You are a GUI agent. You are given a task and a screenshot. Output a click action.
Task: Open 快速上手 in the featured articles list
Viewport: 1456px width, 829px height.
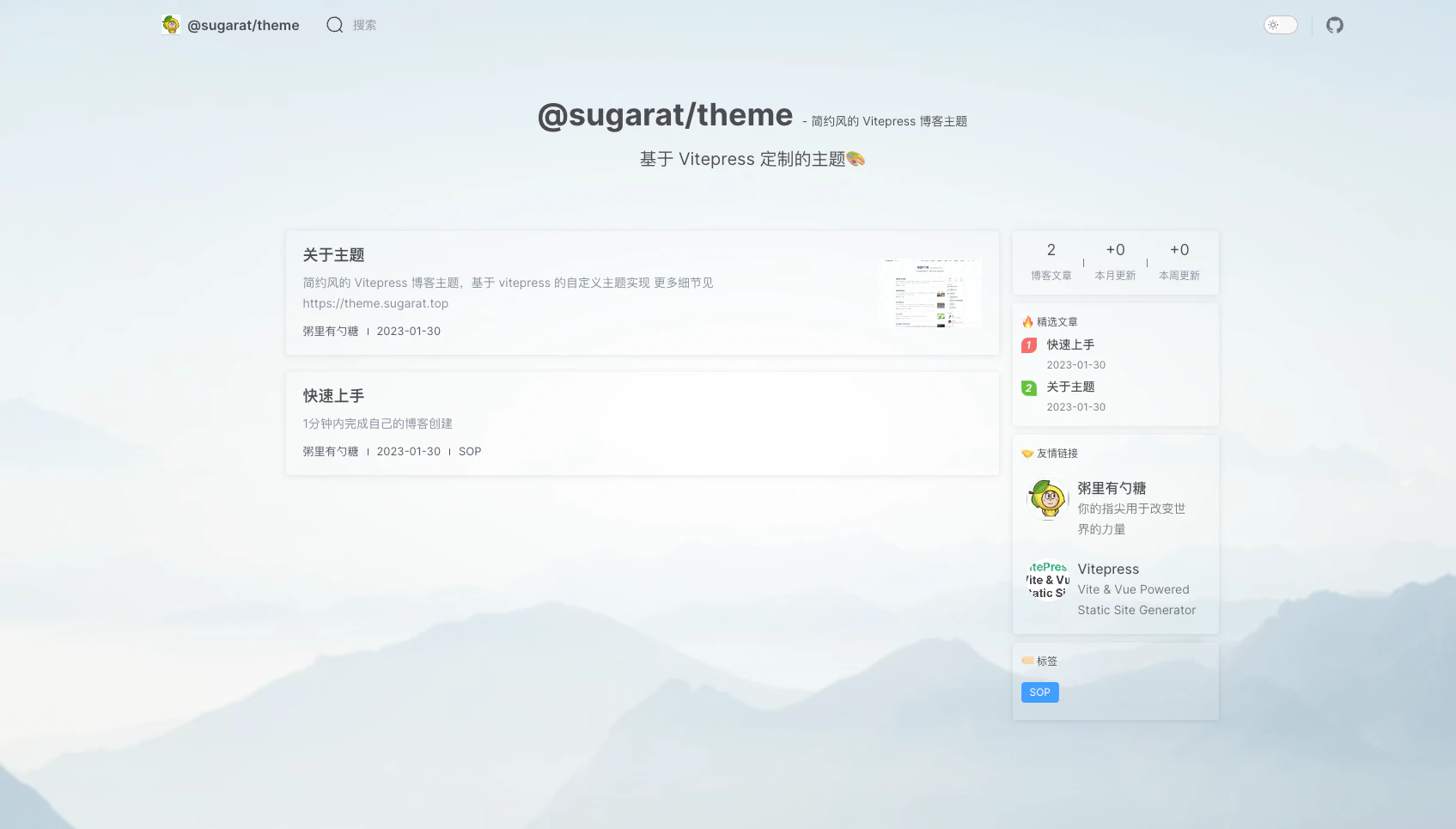pyautogui.click(x=1070, y=344)
